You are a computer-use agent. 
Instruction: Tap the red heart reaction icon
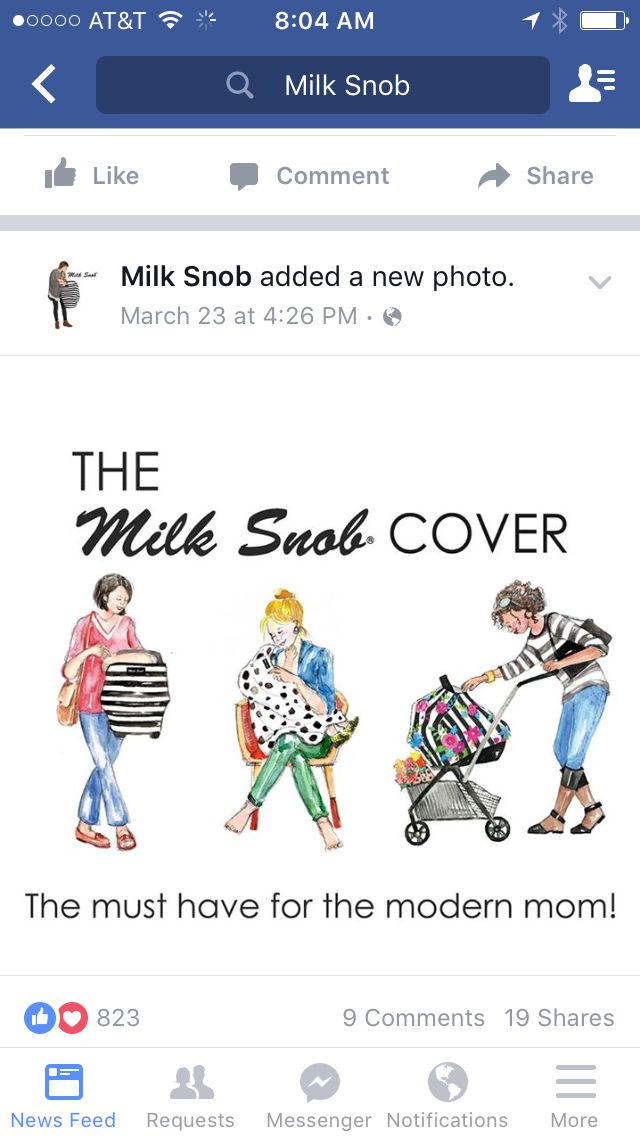pyautogui.click(x=72, y=1018)
